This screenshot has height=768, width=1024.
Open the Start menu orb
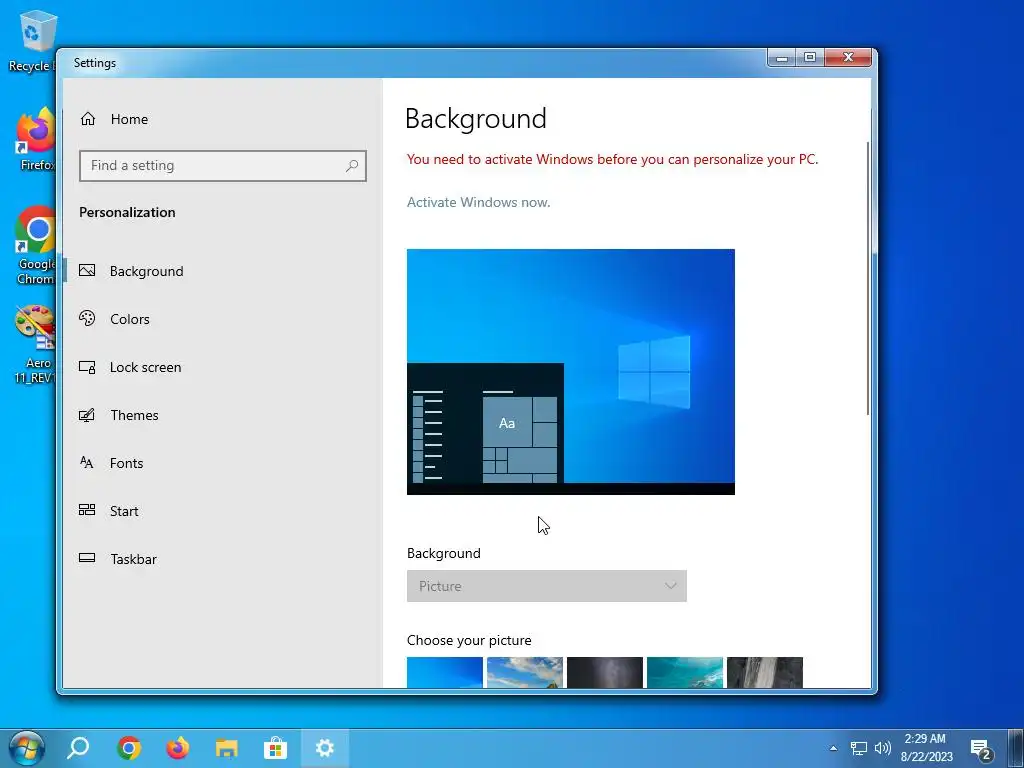27,748
